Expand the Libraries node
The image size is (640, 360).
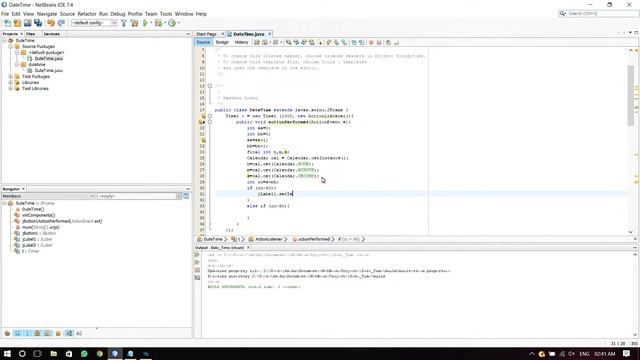tap(11, 82)
